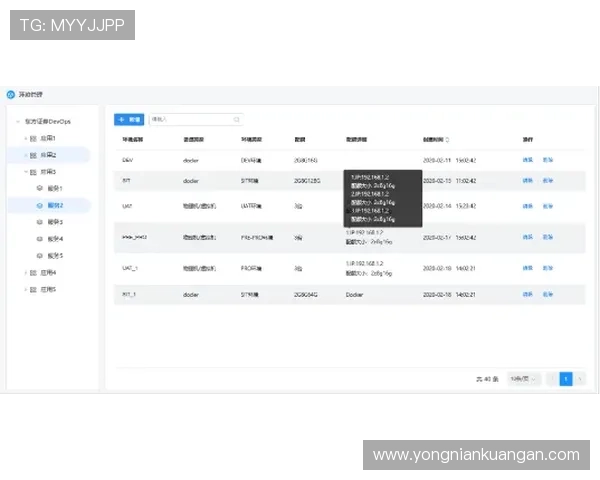Click the edit link in the DEV row
Screen dimensions: 600x480
(x=527, y=160)
